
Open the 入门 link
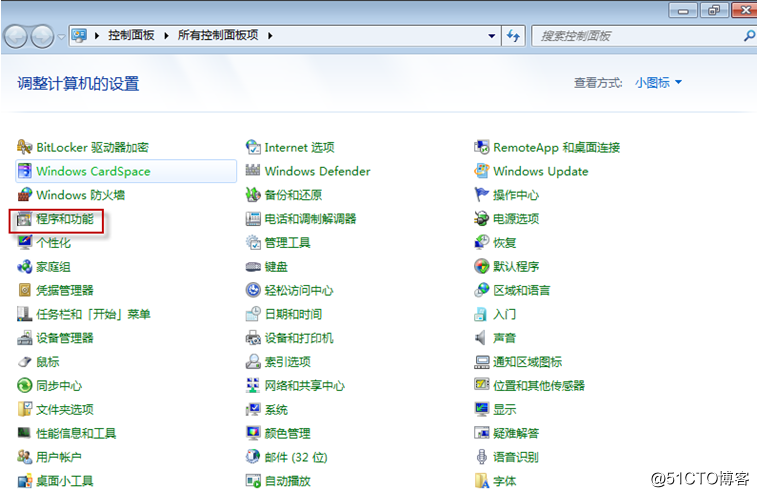click(504, 314)
